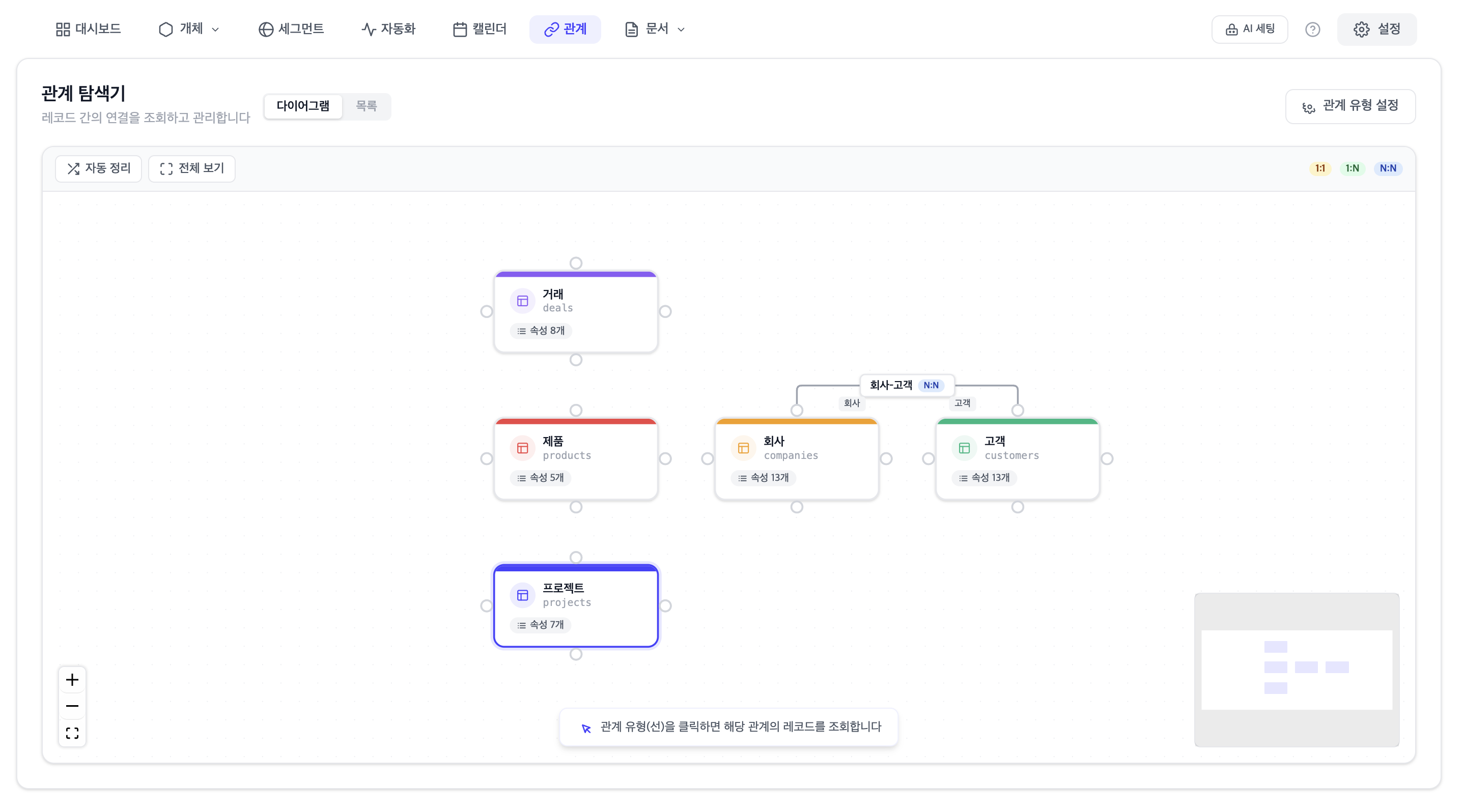Open the 다이어그램 view selector
This screenshot has height=812, width=1464.
click(x=303, y=106)
